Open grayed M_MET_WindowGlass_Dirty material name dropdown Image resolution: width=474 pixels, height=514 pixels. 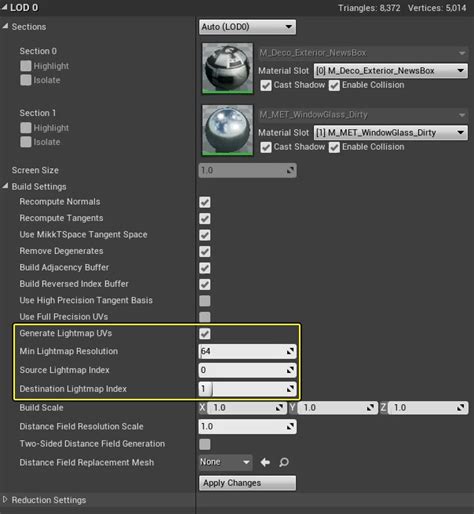coord(363,115)
